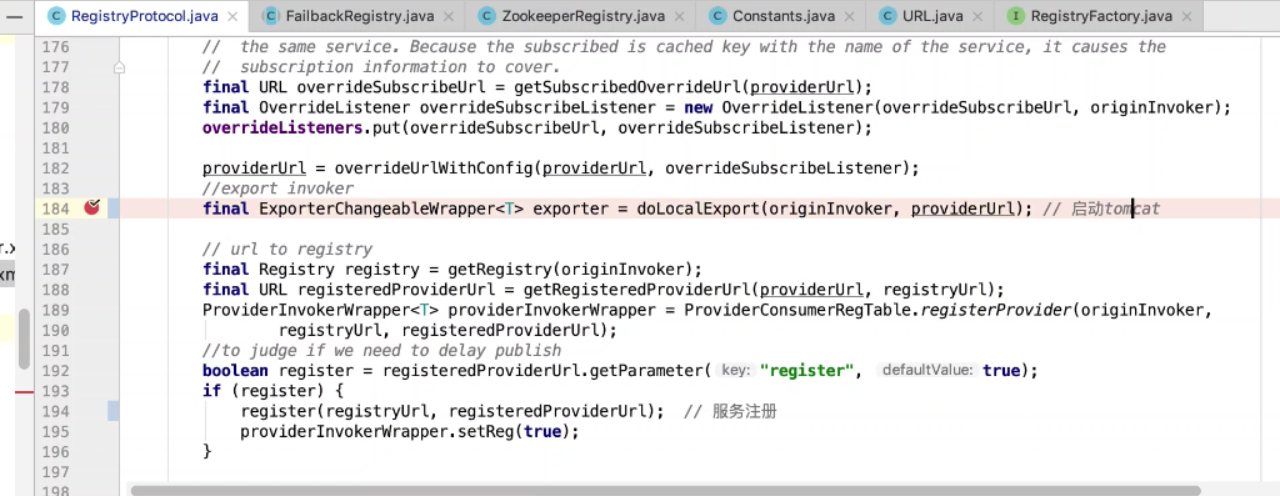The image size is (1280, 496).
Task: Click the defaultValue parameter hint
Action: (927, 371)
